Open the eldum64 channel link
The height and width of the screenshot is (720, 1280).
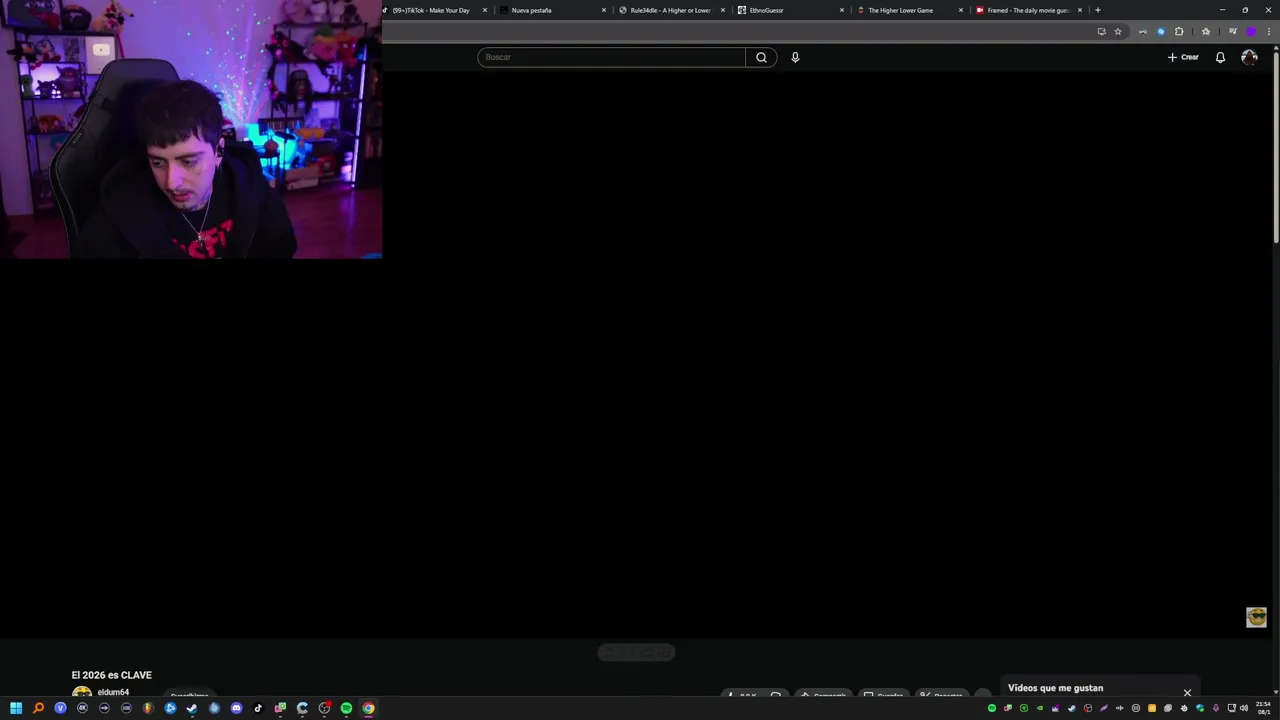pyautogui.click(x=113, y=692)
